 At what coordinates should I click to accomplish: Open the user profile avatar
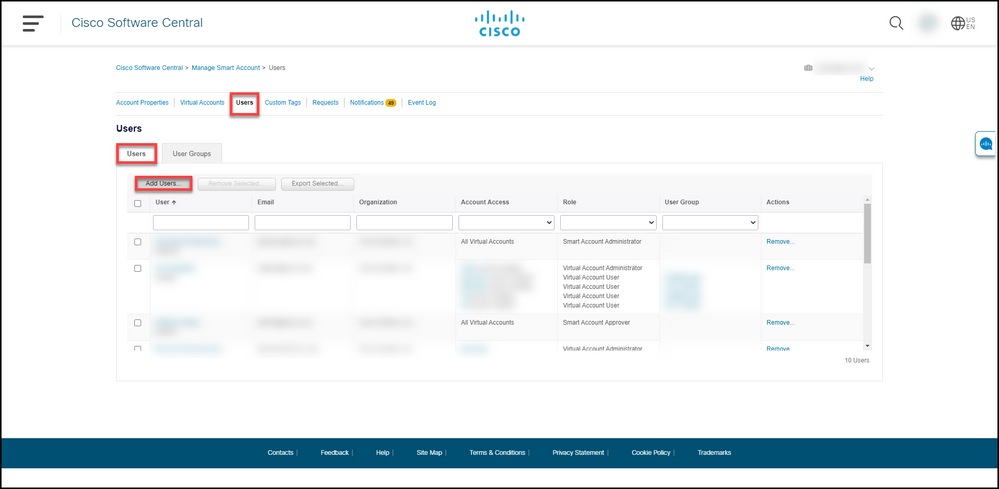click(927, 23)
